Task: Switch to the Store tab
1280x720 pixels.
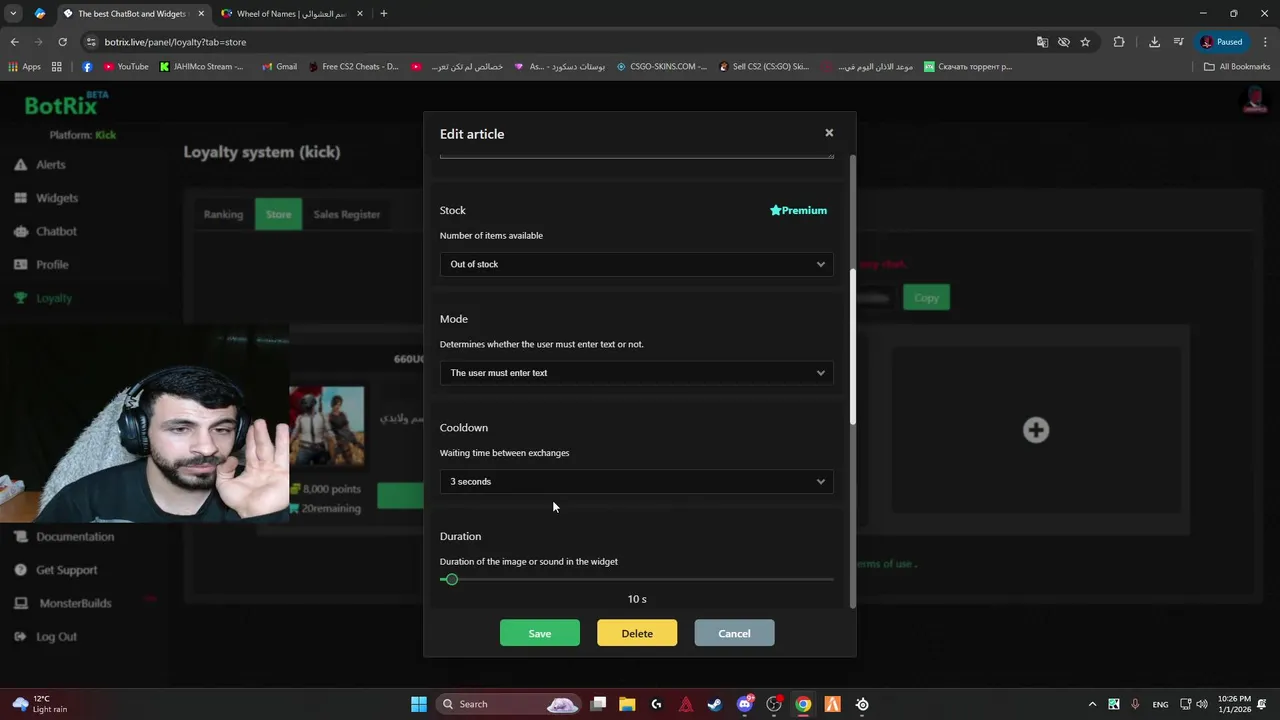Action: [278, 214]
